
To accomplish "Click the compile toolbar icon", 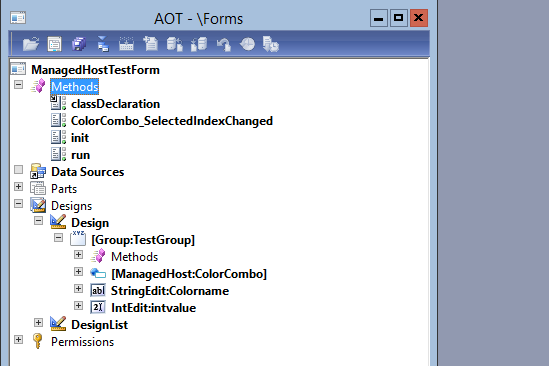I will point(126,44).
